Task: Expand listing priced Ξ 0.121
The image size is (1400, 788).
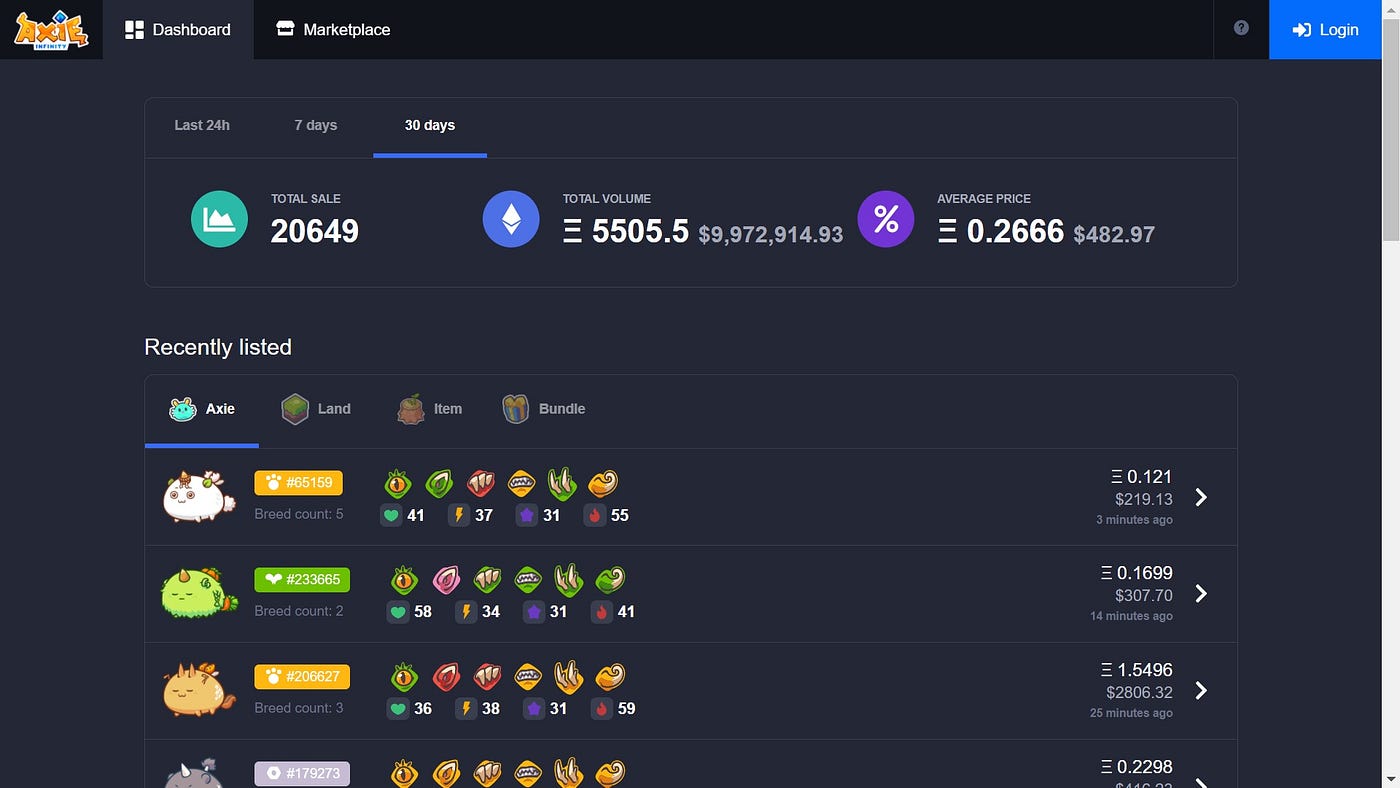Action: click(1202, 497)
